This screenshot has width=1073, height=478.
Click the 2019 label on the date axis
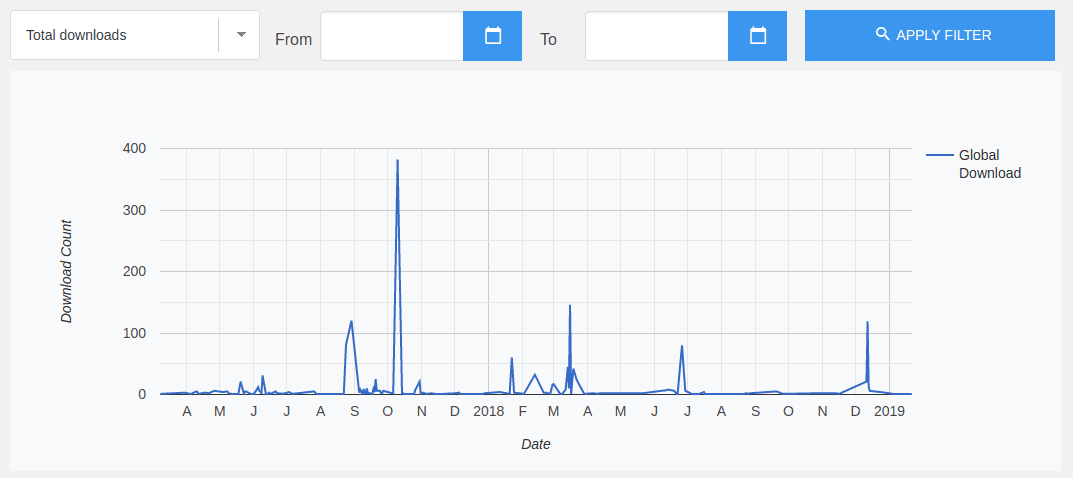(890, 412)
